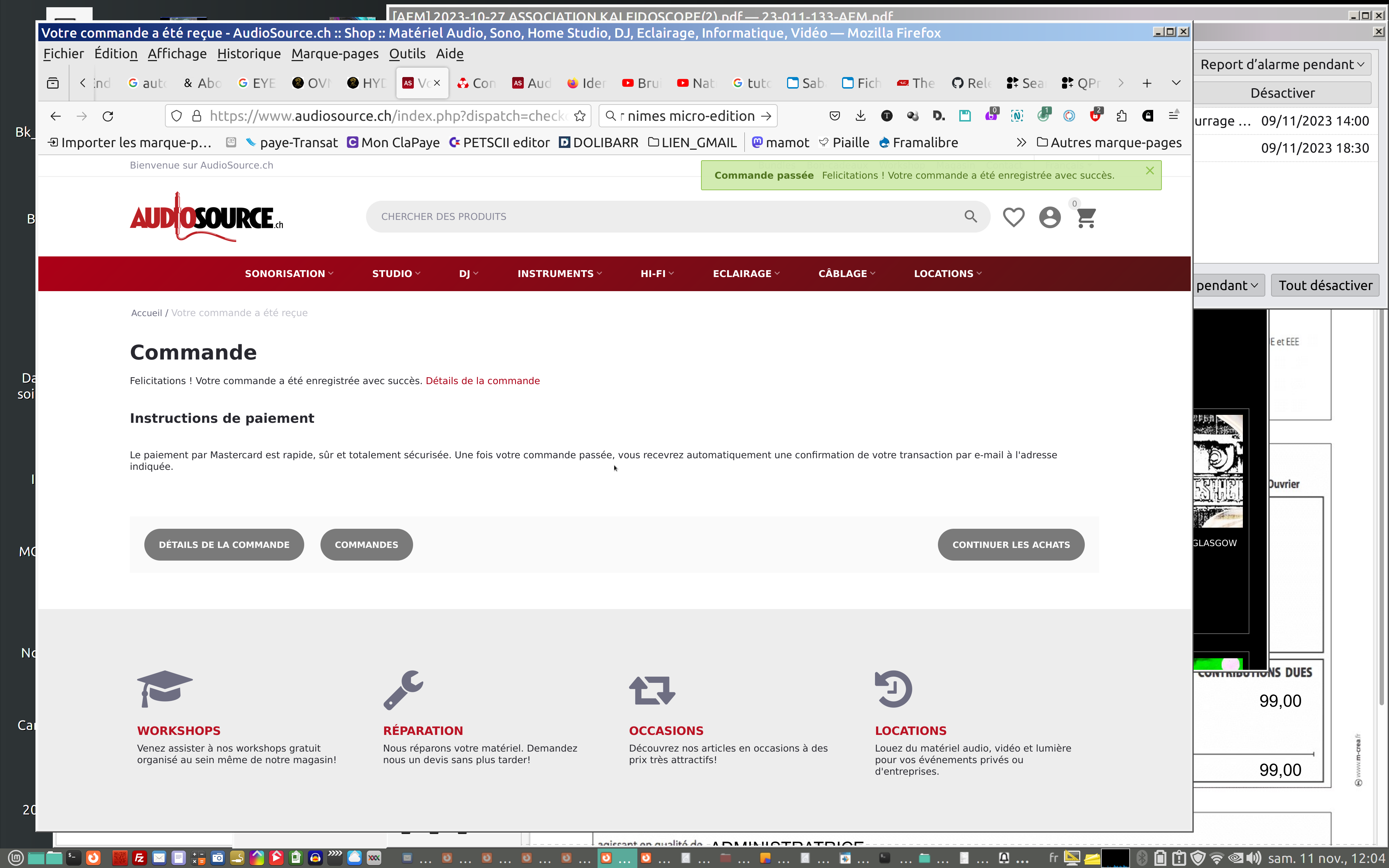Open the Historique menu
Viewport: 1389px width, 868px height.
[249, 54]
